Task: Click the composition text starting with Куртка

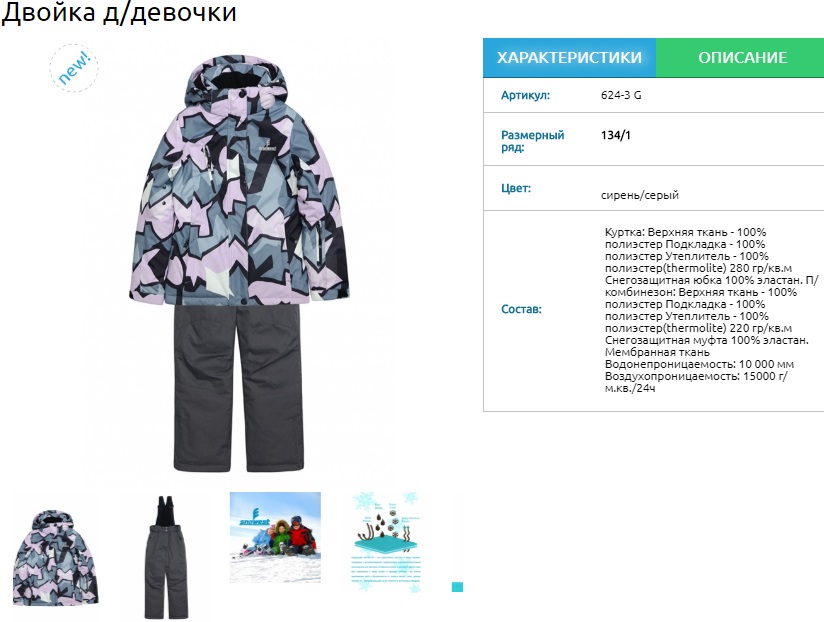Action: click(x=712, y=310)
